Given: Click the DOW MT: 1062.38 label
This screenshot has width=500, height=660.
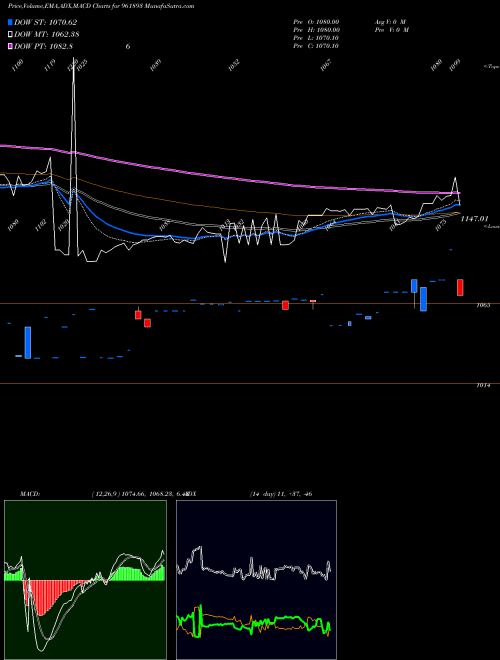Looking at the screenshot, I should click(x=47, y=35).
